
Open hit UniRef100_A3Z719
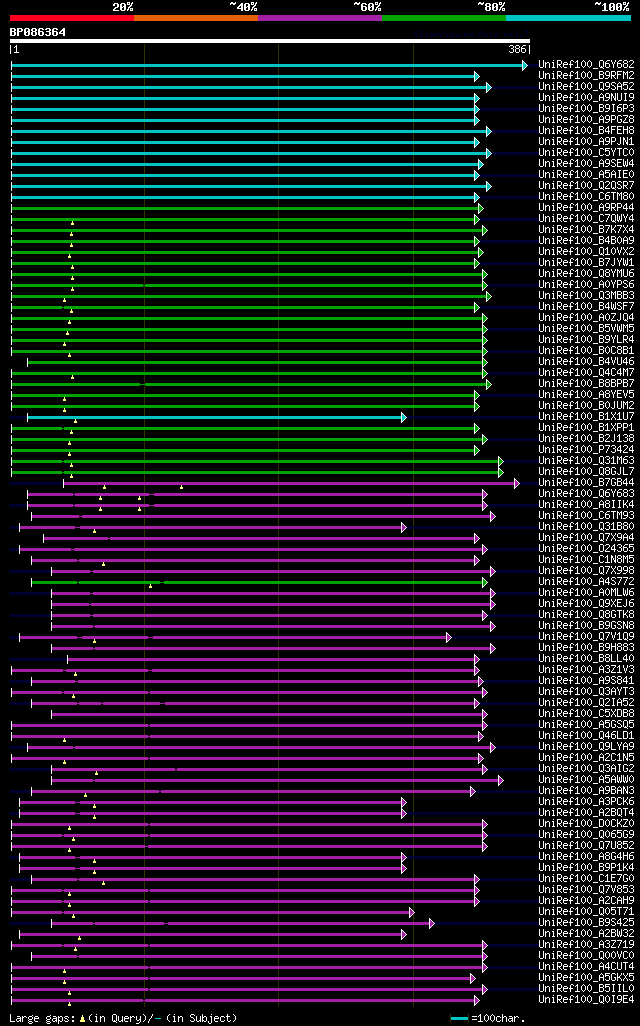[x=586, y=944]
